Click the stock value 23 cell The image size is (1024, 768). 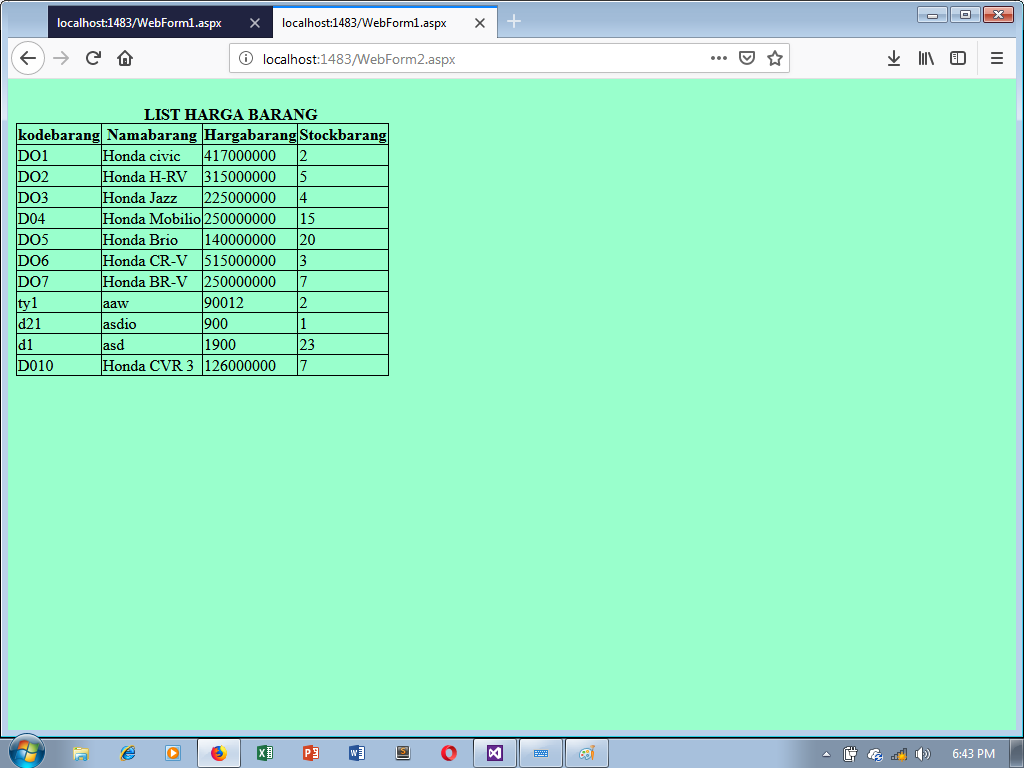click(x=343, y=344)
